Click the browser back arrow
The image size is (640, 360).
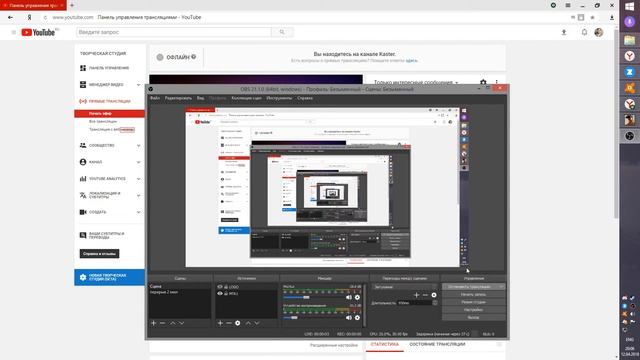(10, 17)
